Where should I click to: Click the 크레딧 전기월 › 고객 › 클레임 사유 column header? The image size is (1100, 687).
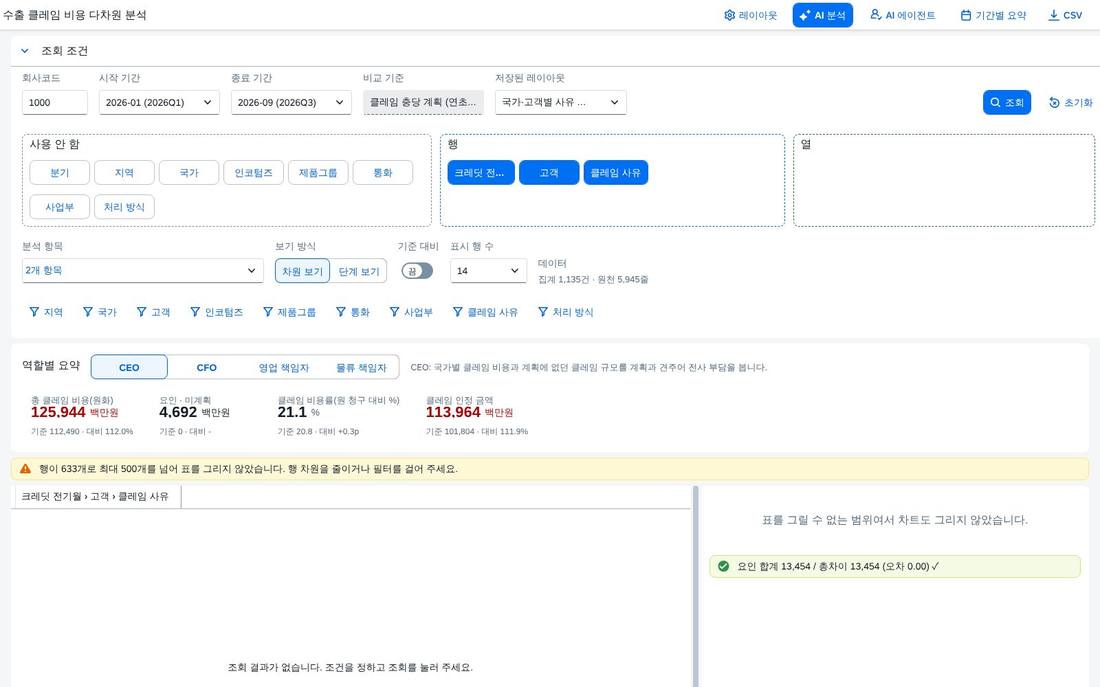coord(95,496)
